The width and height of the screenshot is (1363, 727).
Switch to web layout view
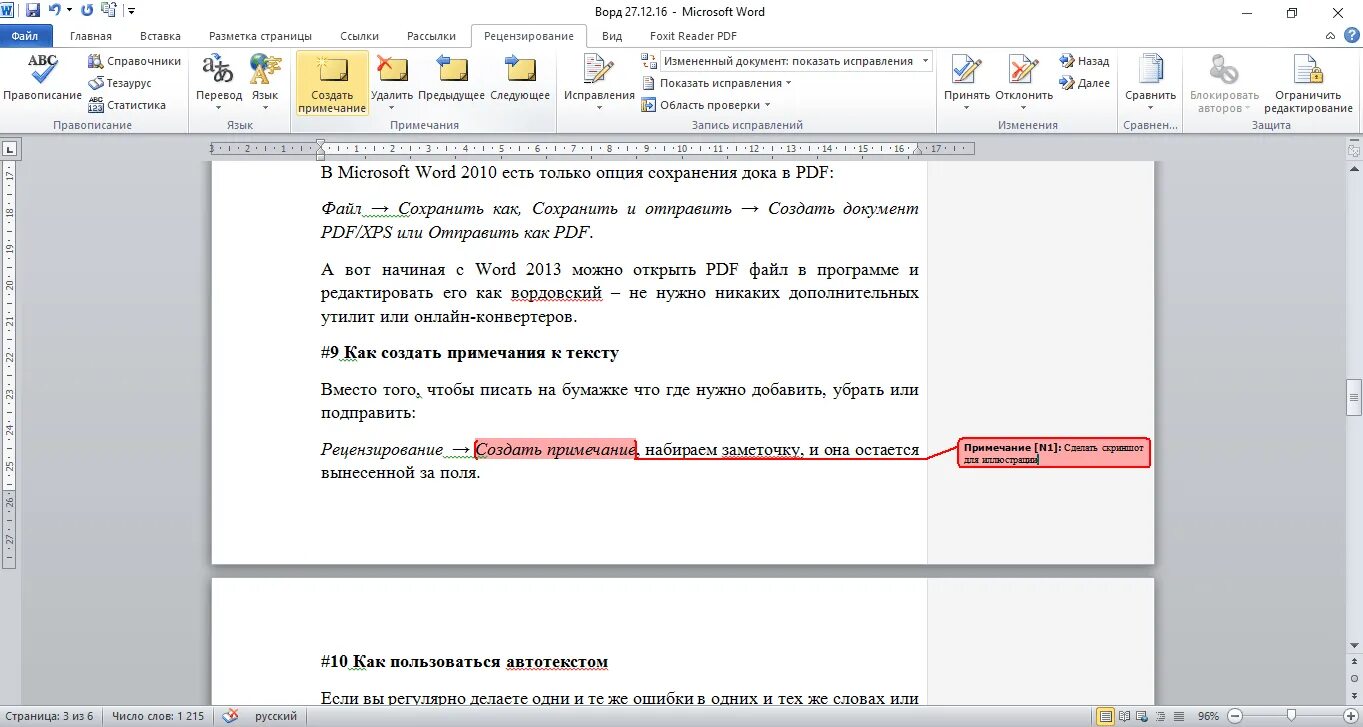tap(1144, 716)
